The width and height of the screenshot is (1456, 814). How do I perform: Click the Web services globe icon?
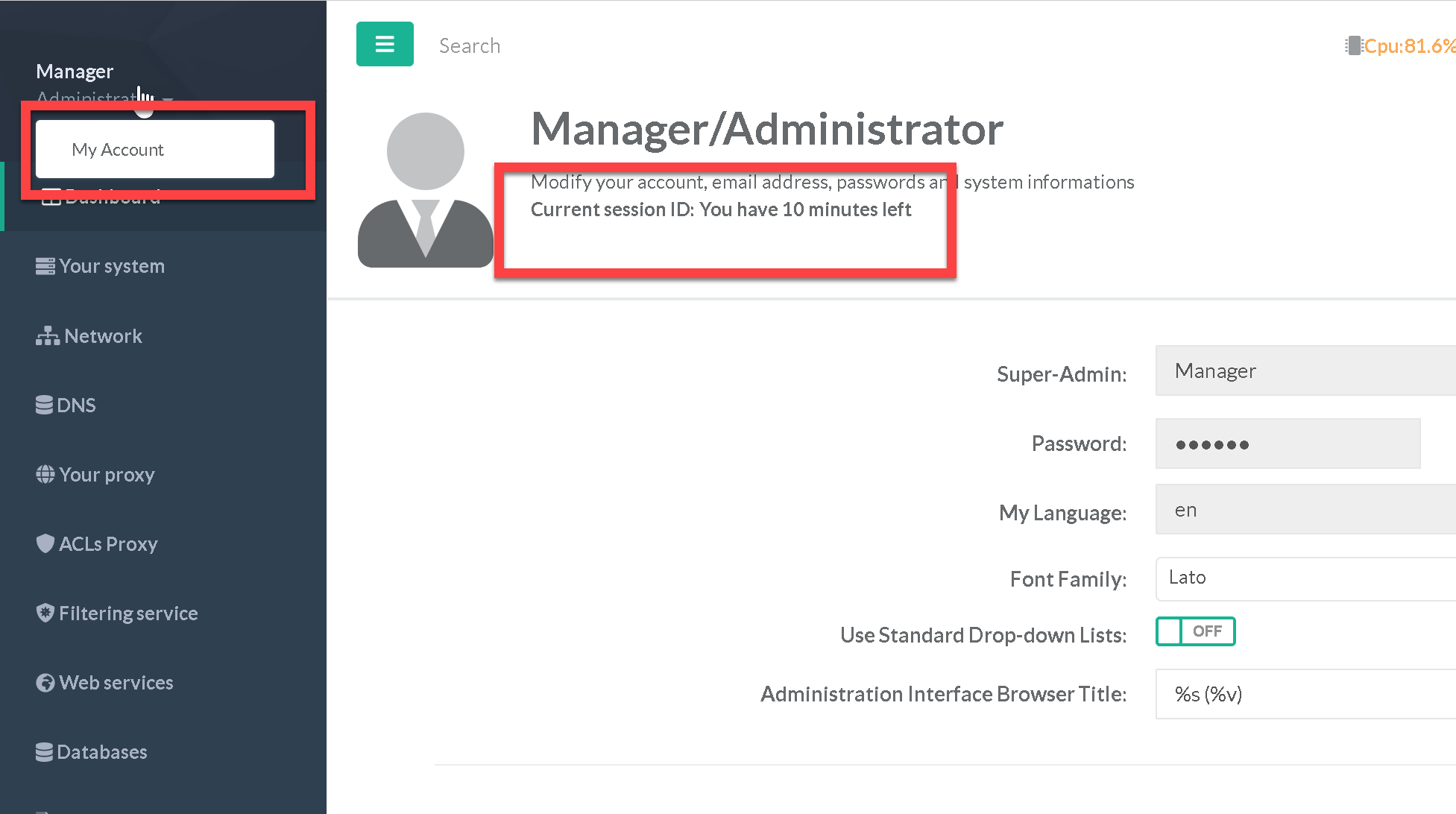[x=45, y=682]
